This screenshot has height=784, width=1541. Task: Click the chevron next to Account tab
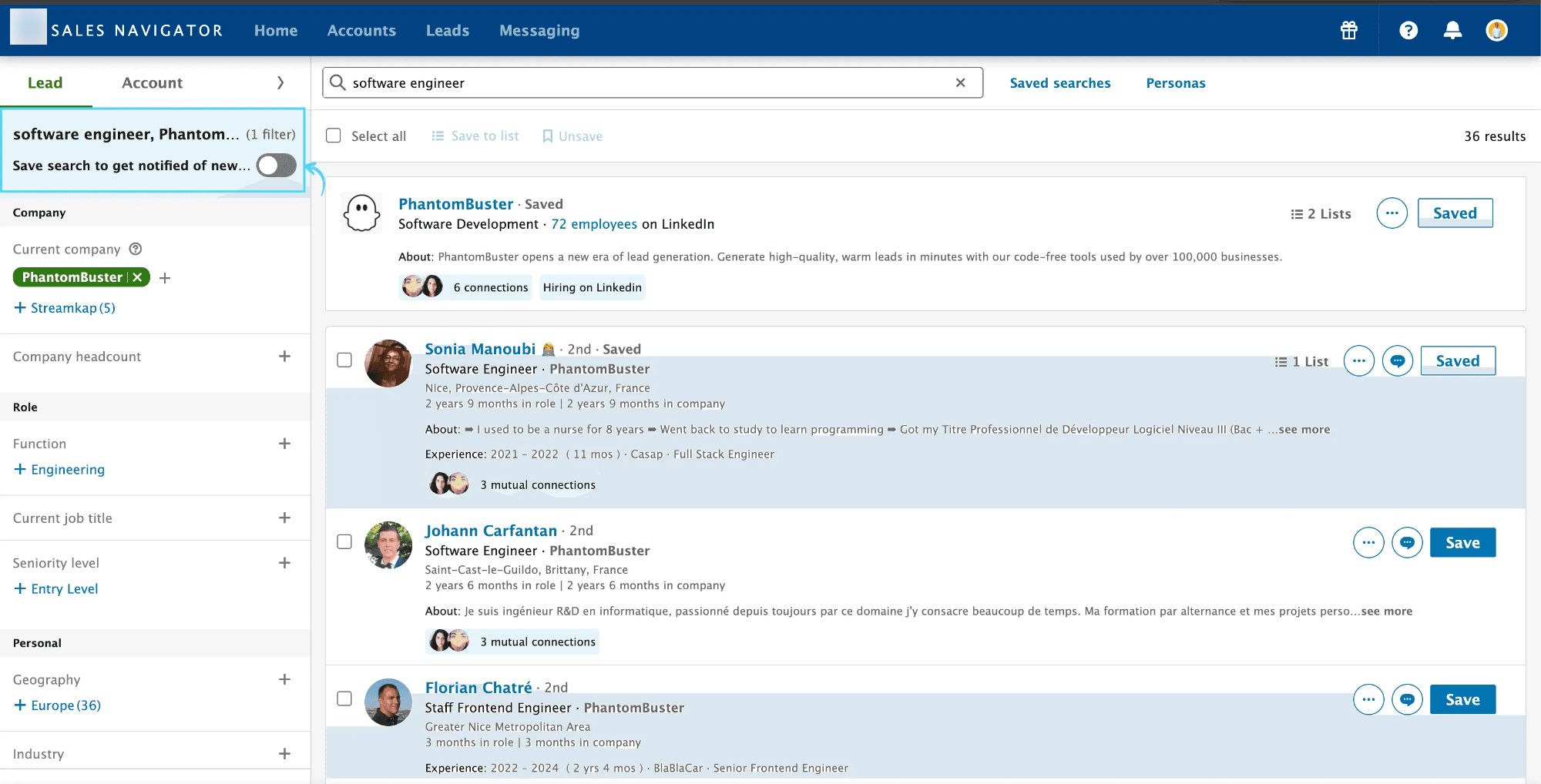tap(280, 82)
